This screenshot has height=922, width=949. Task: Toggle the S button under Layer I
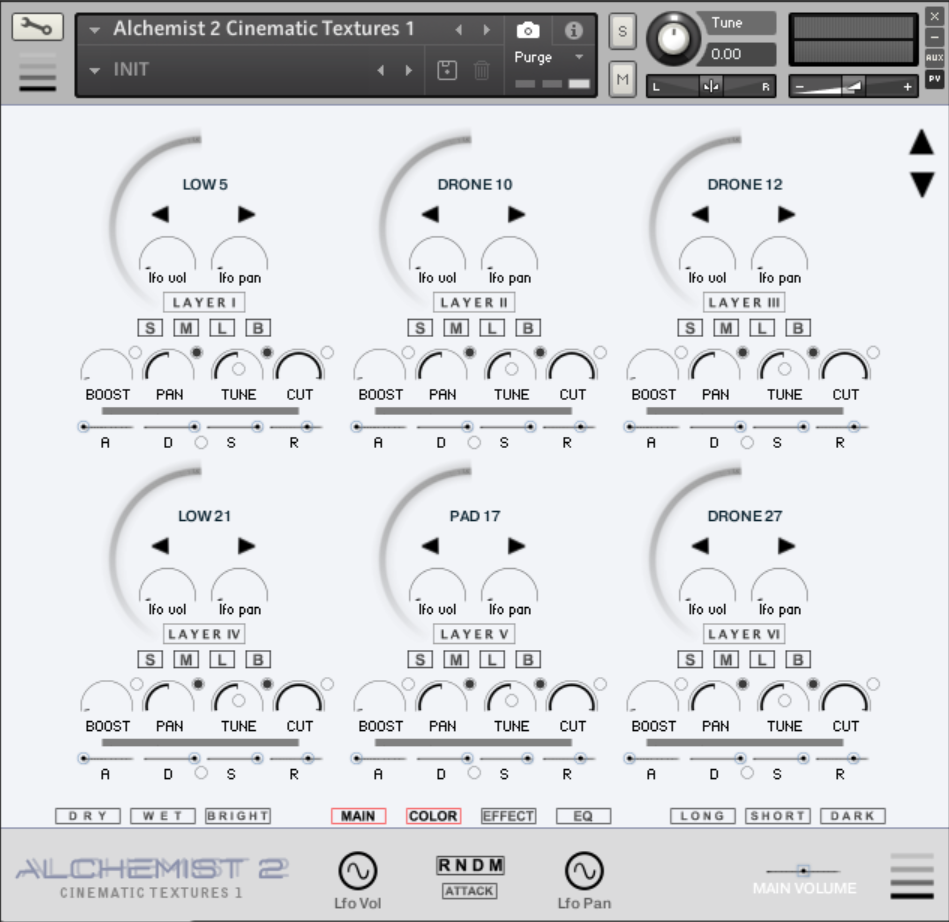point(150,328)
